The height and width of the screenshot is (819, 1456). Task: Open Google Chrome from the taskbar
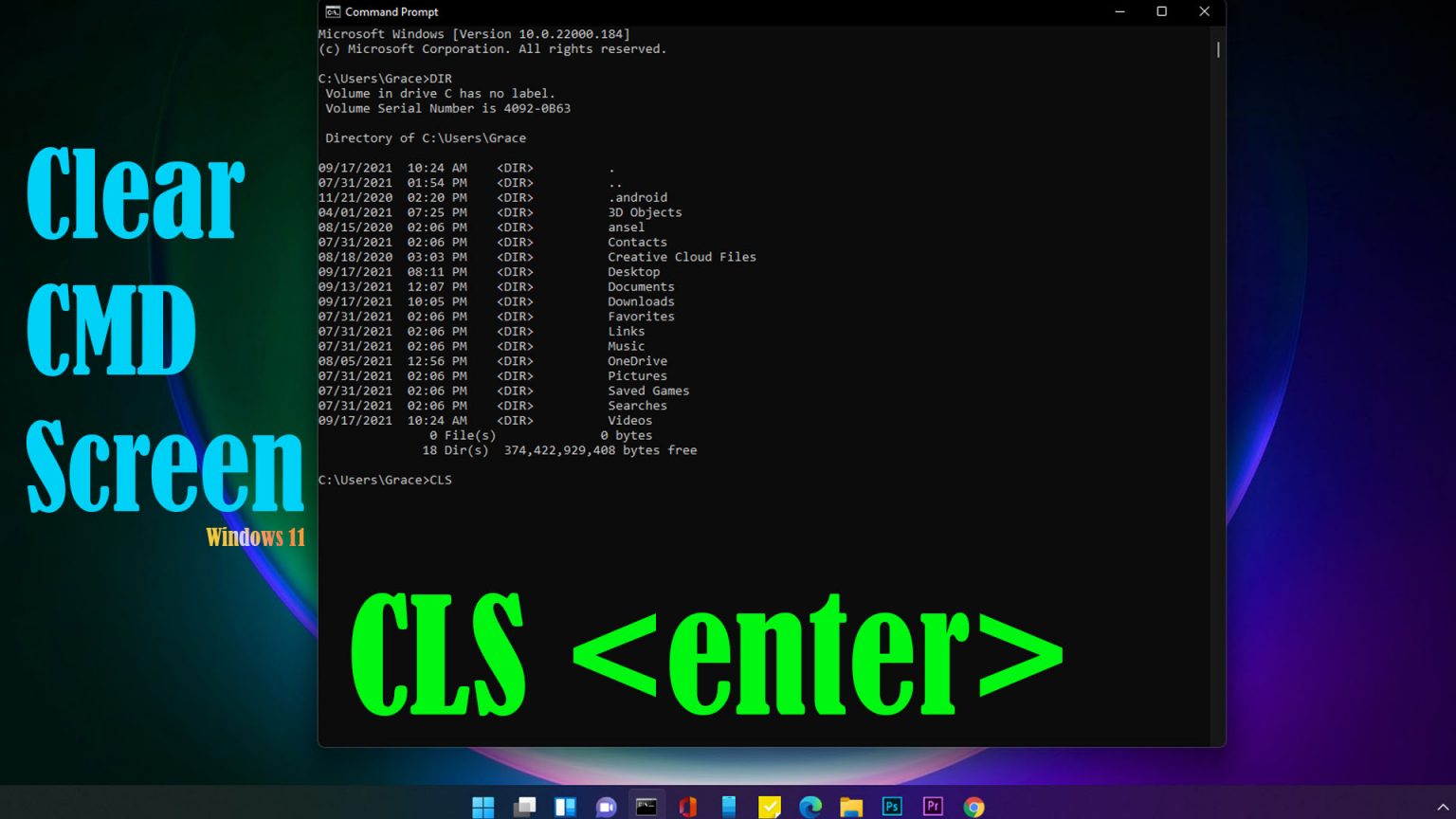(x=974, y=807)
